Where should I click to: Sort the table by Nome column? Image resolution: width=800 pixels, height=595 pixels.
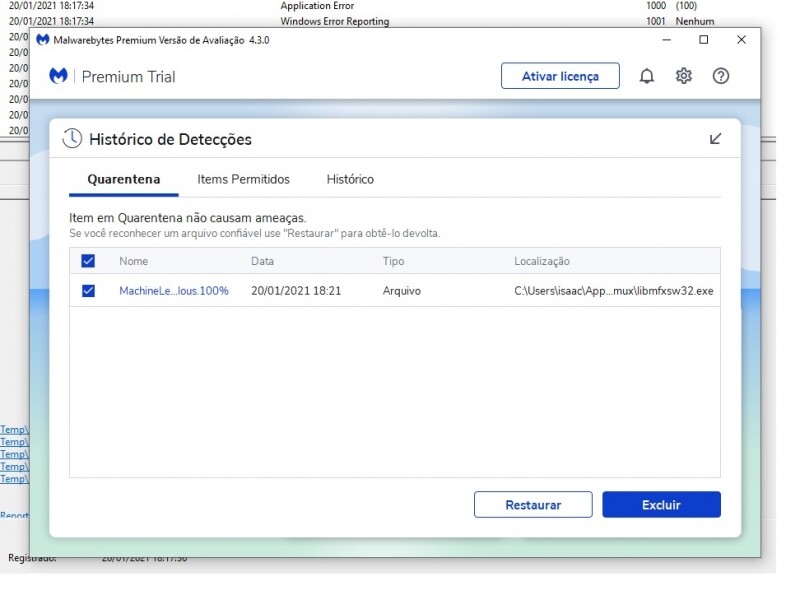(x=133, y=261)
